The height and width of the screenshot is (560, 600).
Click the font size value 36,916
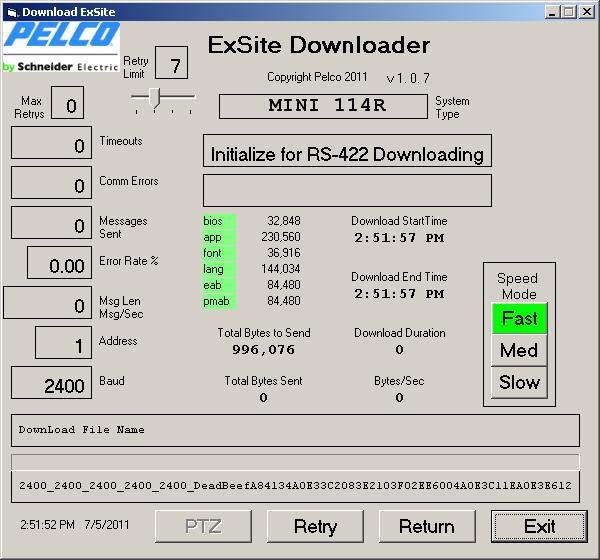coord(284,253)
